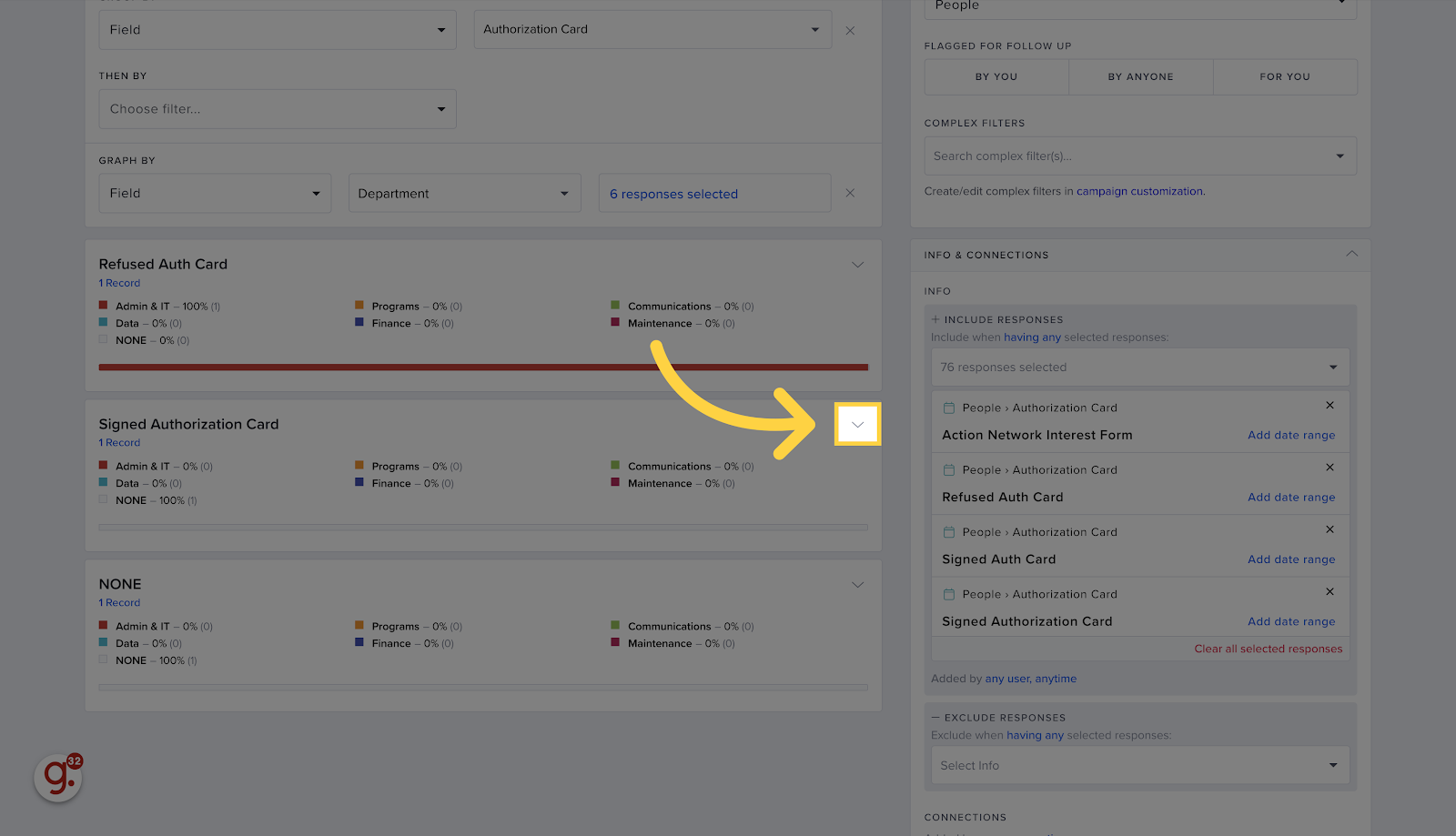Collapse the Info & Connections panel
The image size is (1456, 836).
(x=1351, y=254)
